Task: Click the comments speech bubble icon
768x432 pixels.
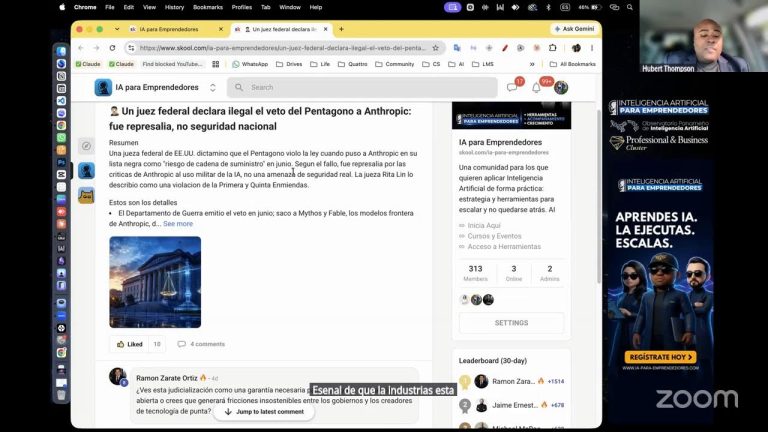Action: pos(182,344)
